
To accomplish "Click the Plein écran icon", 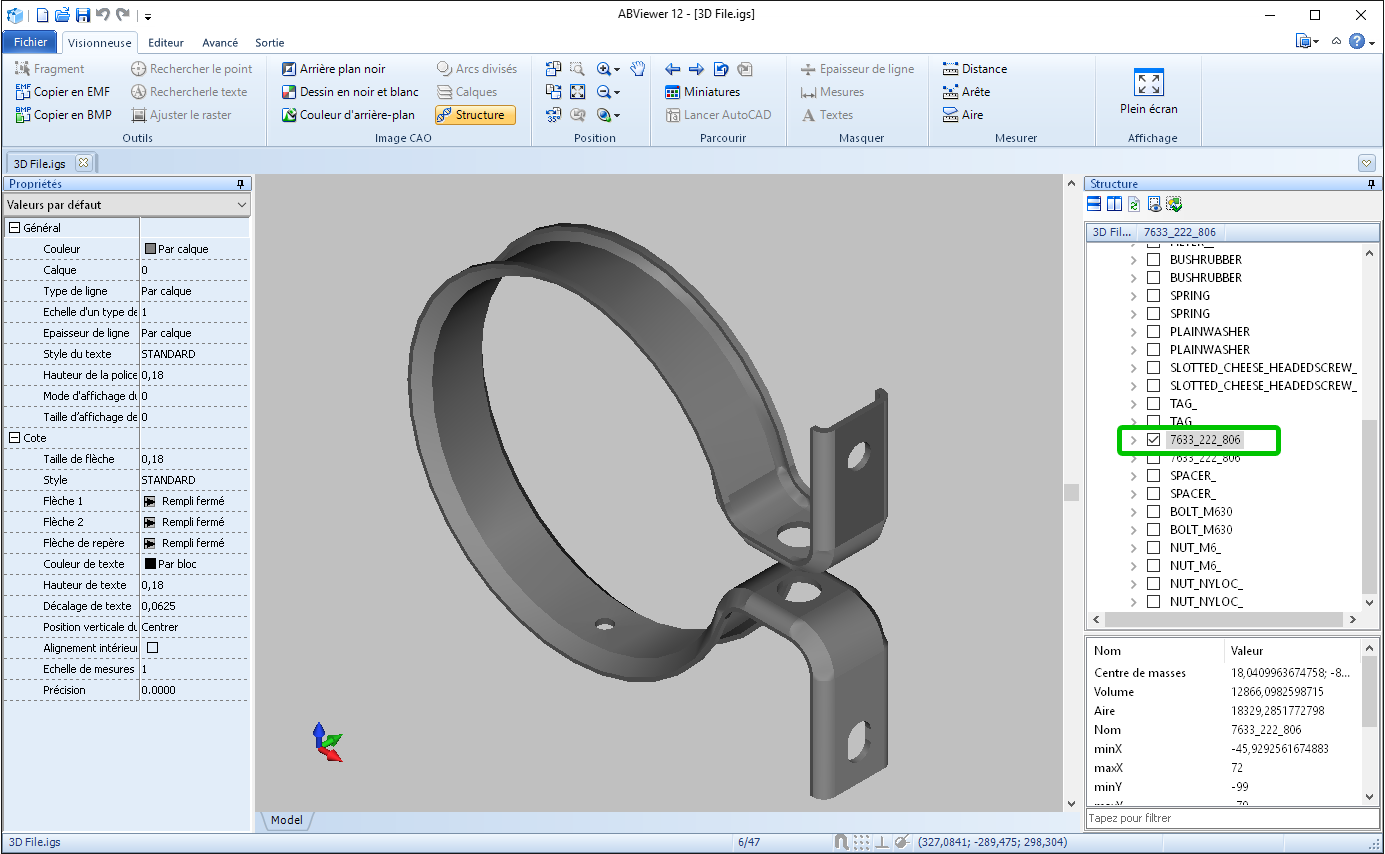I will tap(1148, 83).
